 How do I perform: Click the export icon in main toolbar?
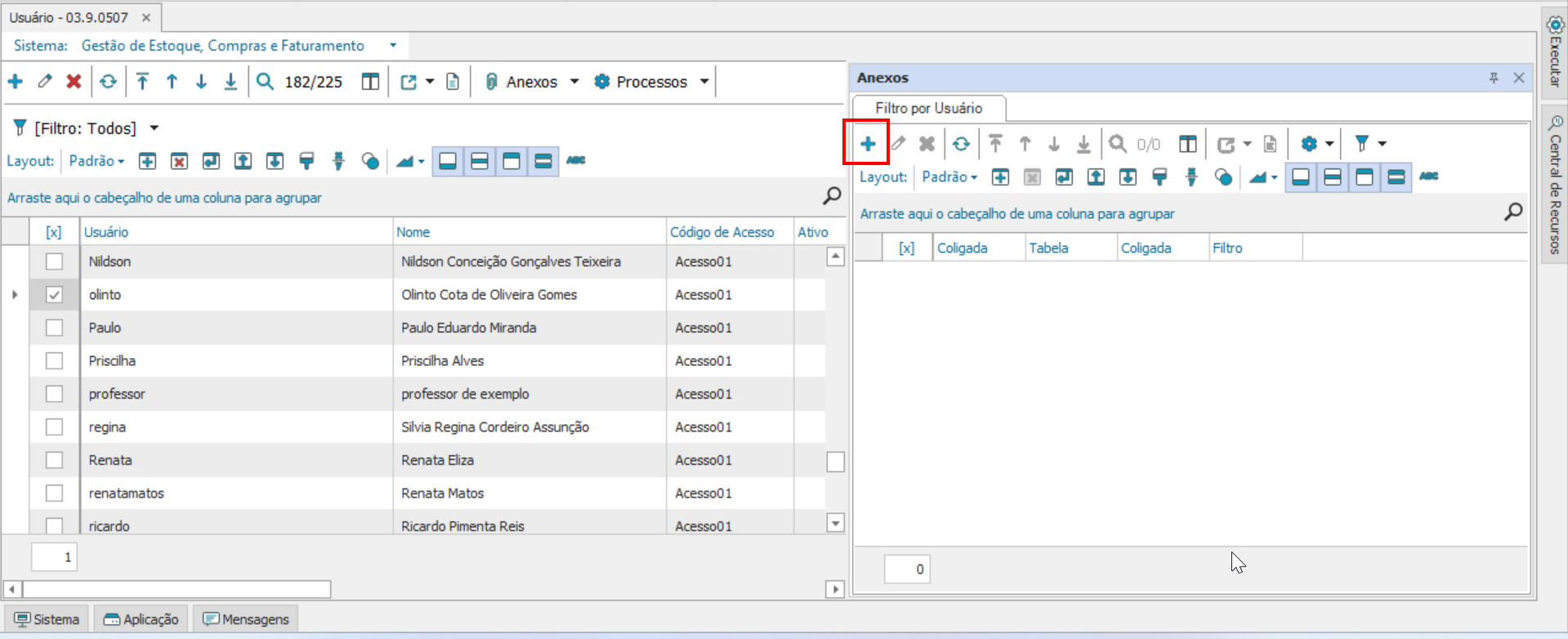409,81
